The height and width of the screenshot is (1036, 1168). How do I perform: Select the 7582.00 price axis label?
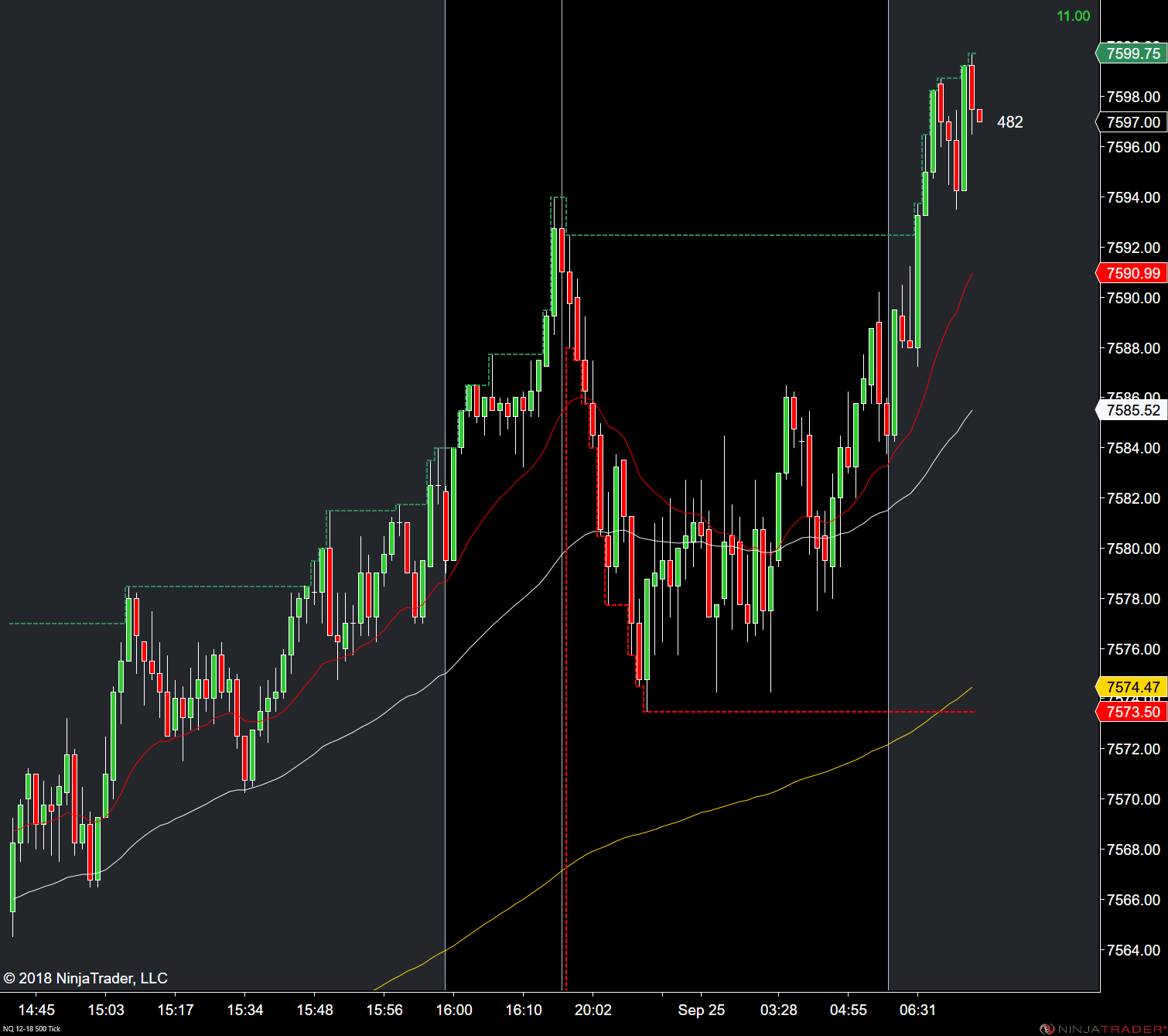tap(1133, 498)
